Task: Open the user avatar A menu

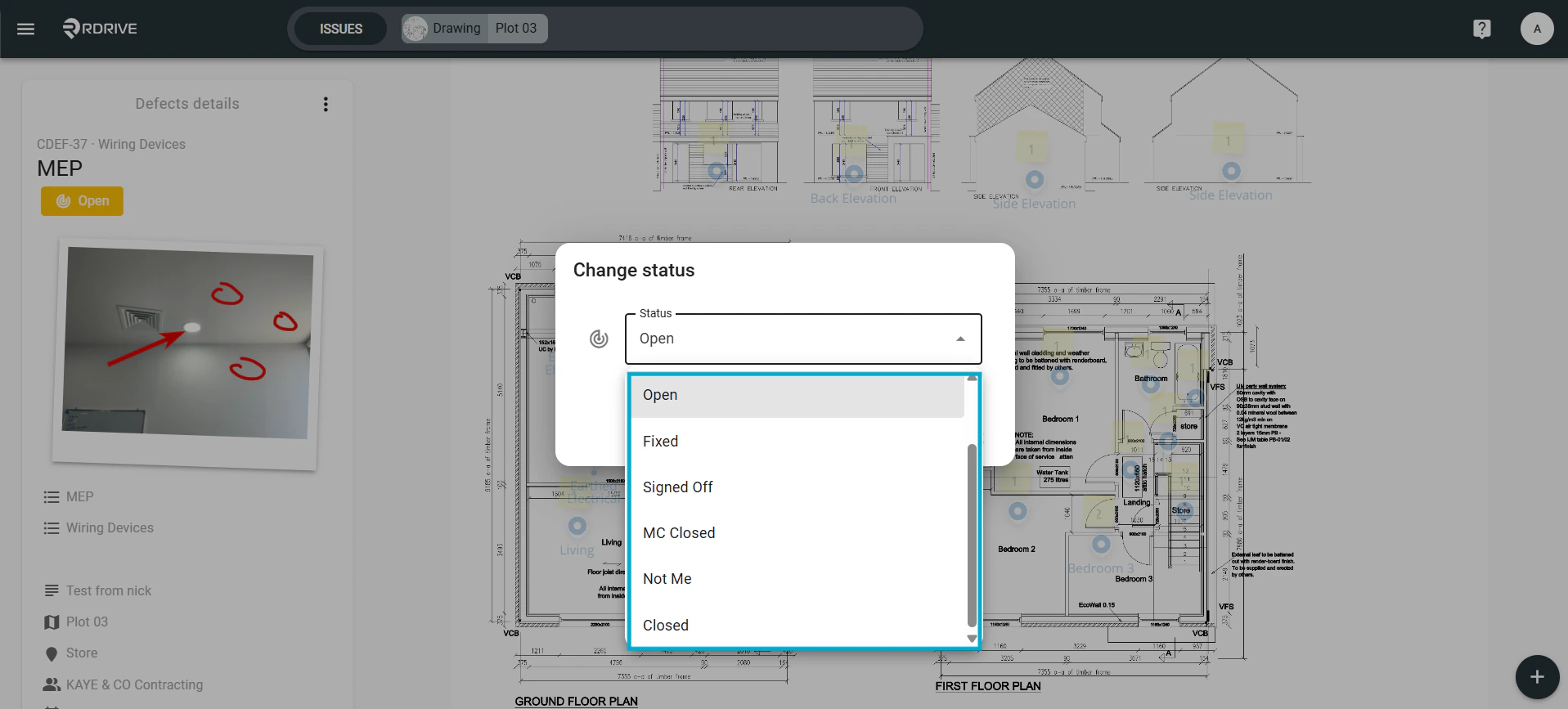Action: tap(1536, 29)
